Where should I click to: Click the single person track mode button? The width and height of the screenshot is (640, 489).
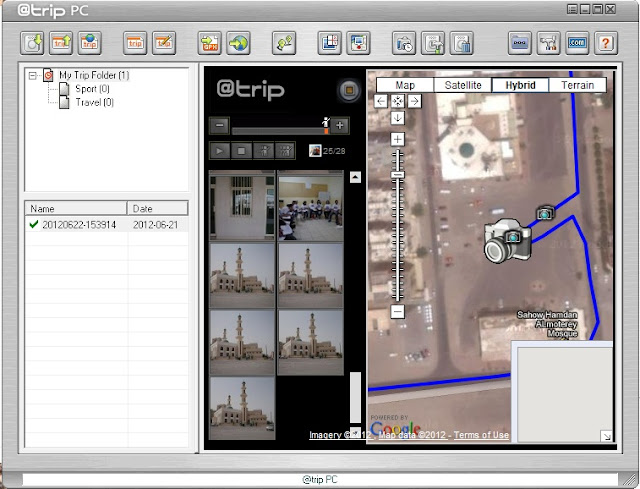pos(264,151)
